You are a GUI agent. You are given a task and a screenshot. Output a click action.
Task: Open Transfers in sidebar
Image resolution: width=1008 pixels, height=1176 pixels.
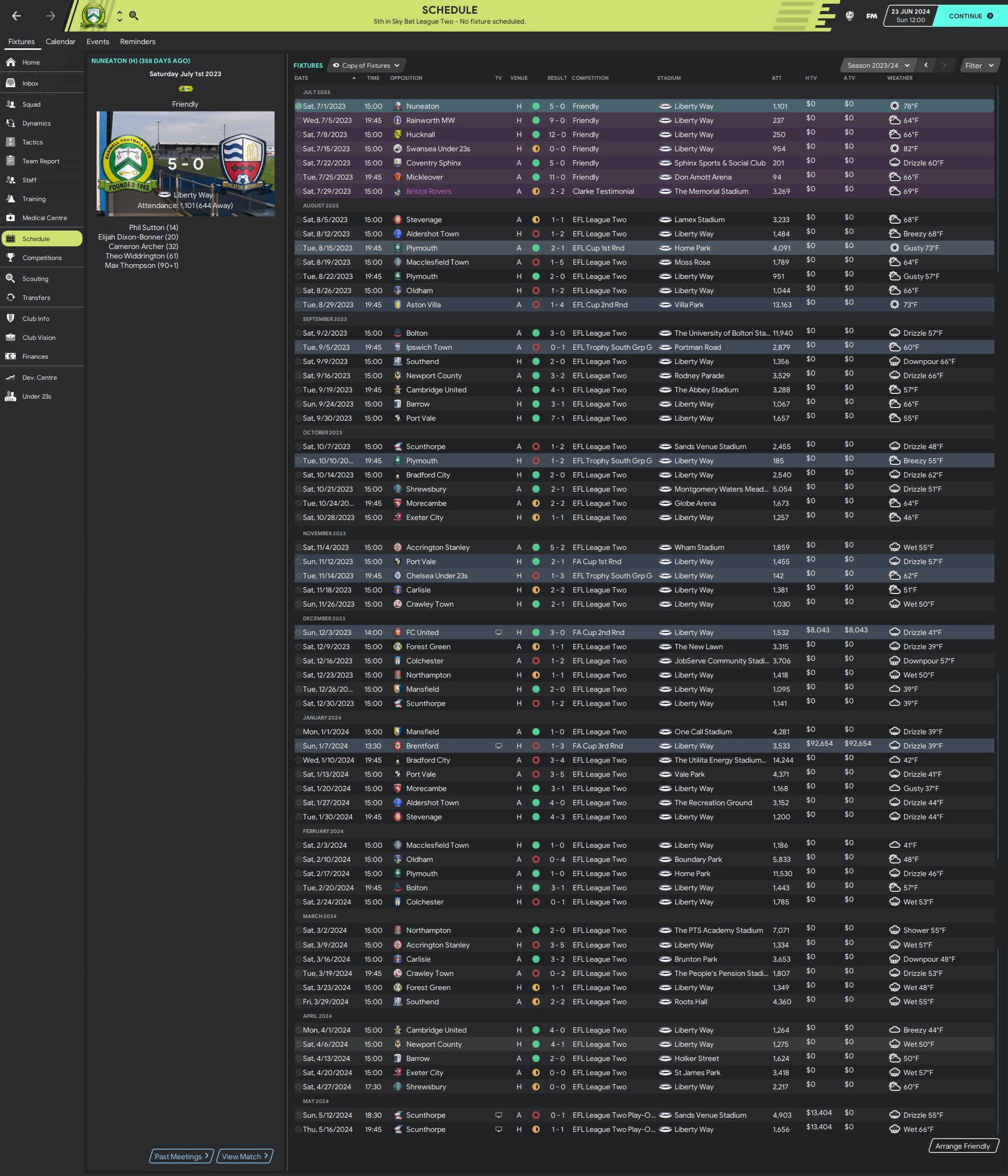click(42, 297)
